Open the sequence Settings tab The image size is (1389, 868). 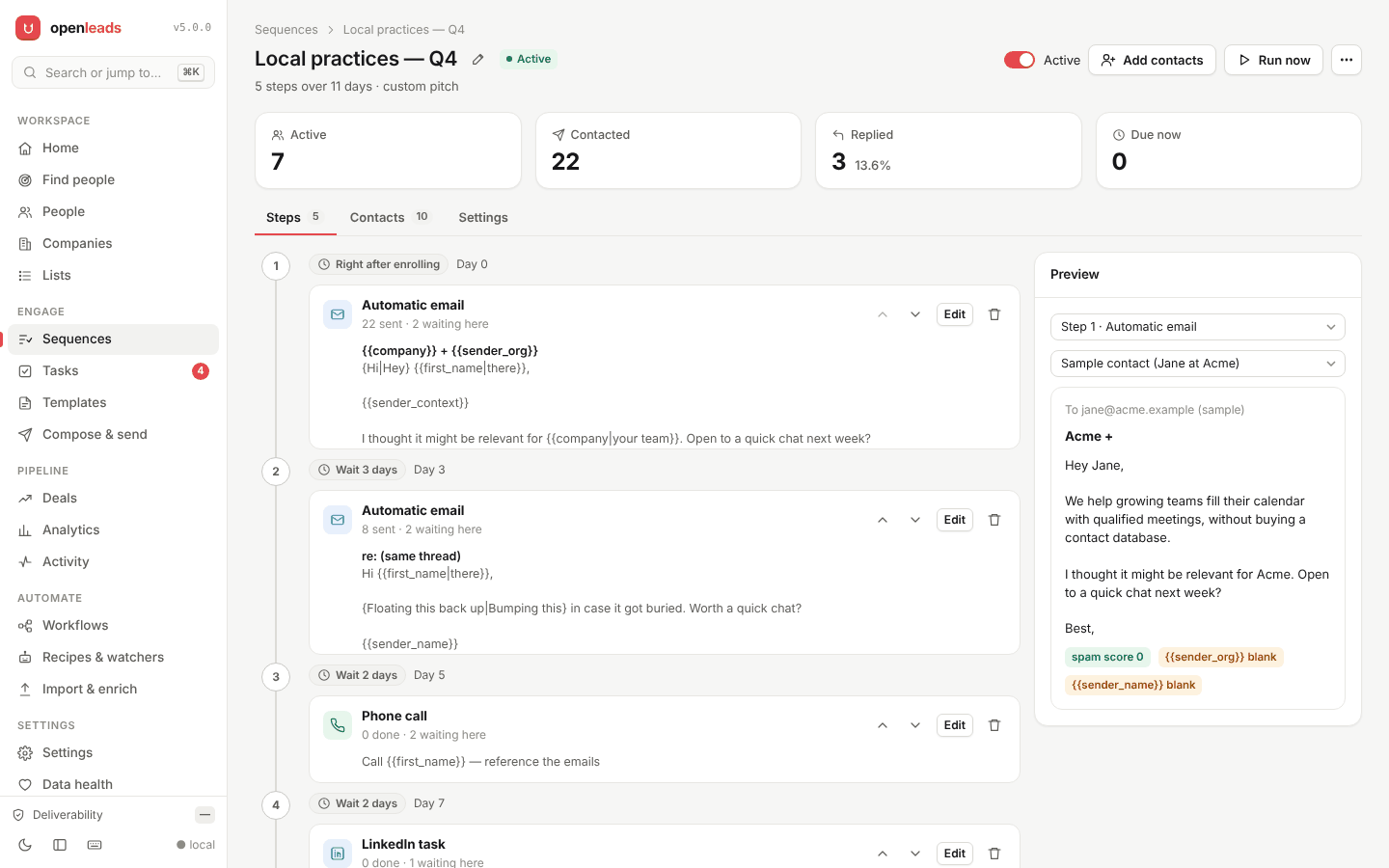483,218
